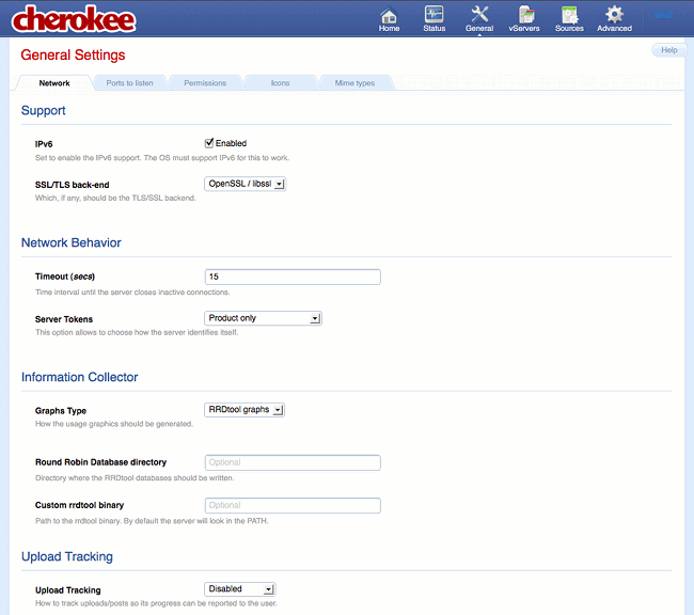Open the Icons tab
The height and width of the screenshot is (615, 694).
(280, 83)
